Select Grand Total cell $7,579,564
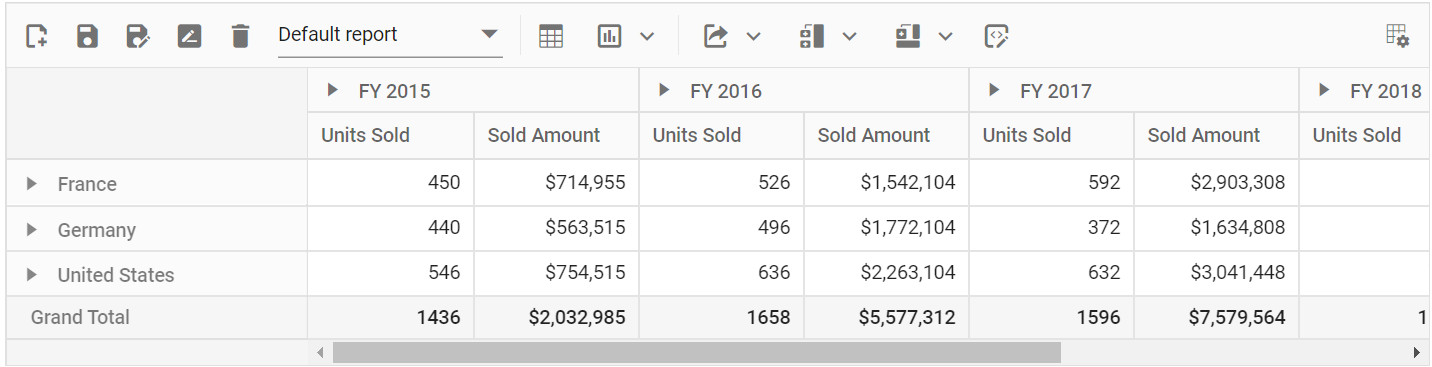 tap(1216, 317)
